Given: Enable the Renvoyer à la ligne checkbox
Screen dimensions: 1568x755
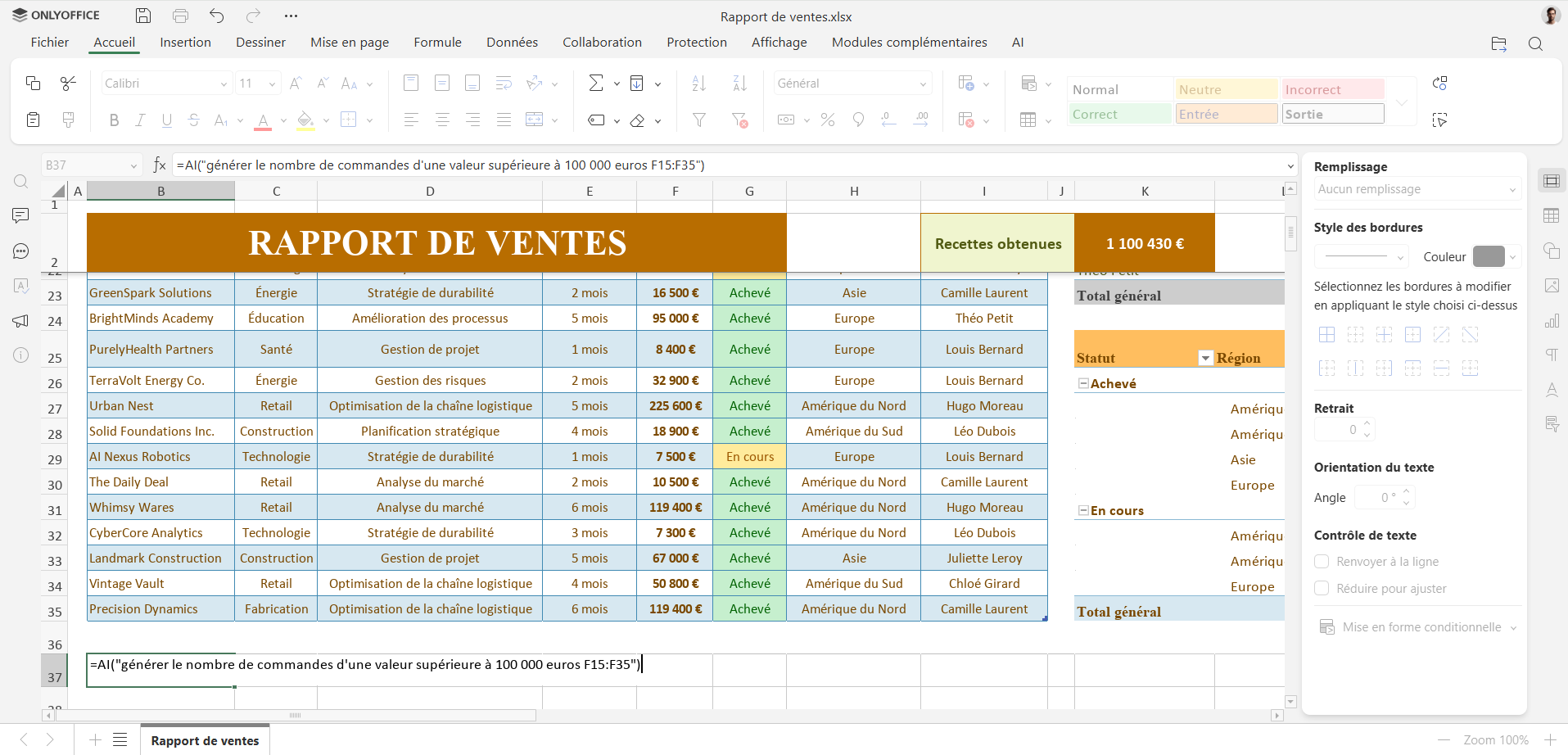Looking at the screenshot, I should click(1321, 562).
